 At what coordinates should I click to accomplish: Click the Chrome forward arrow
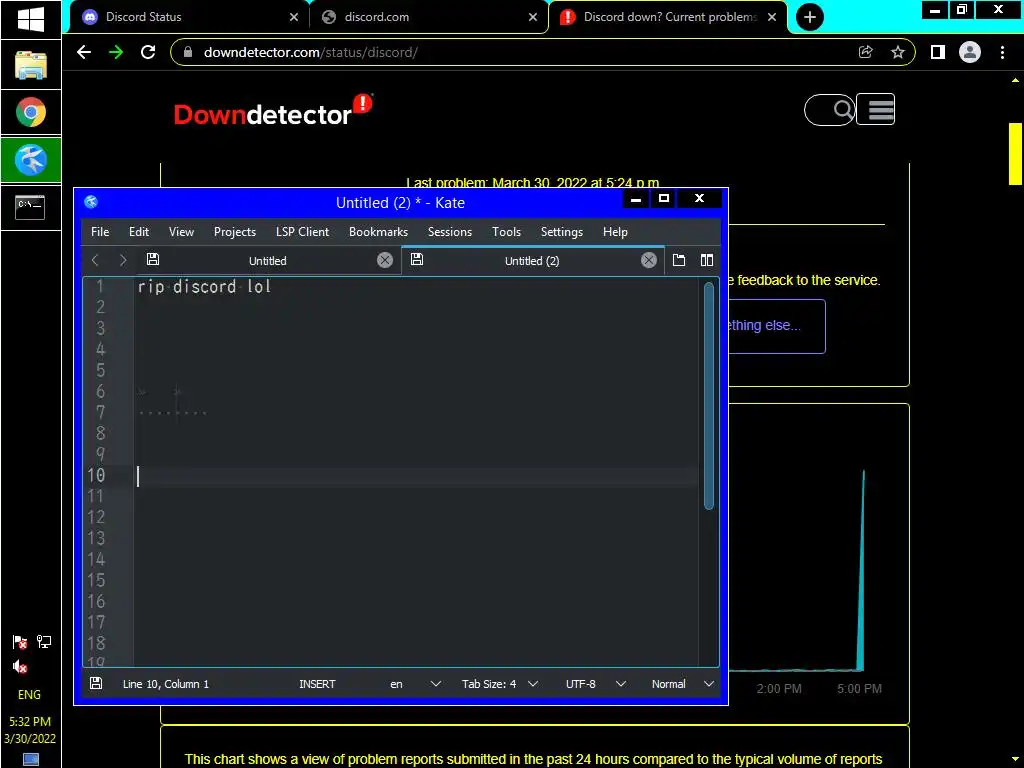pyautogui.click(x=116, y=52)
